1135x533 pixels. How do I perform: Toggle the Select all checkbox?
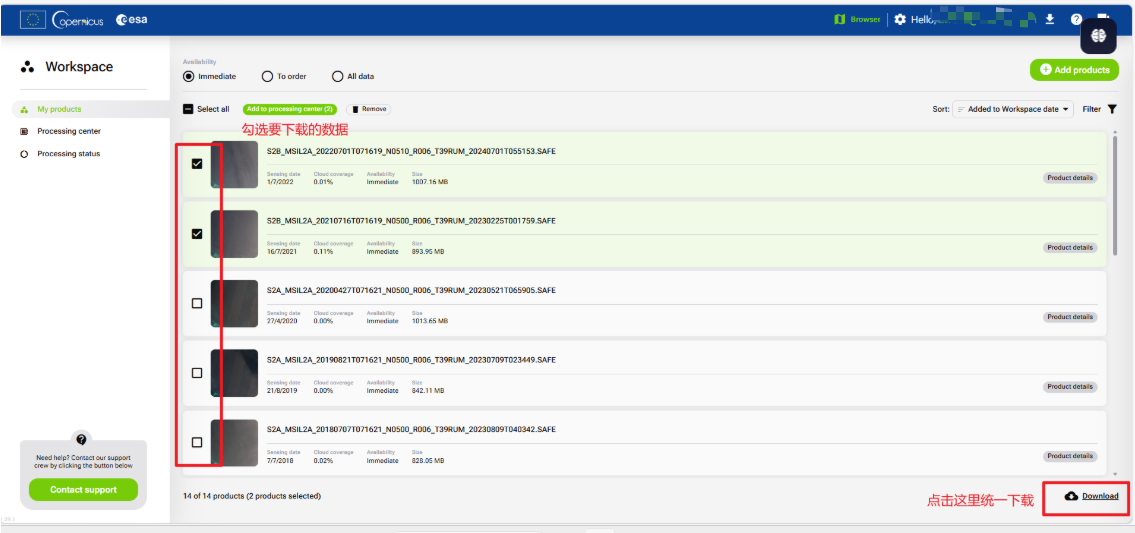(x=188, y=109)
